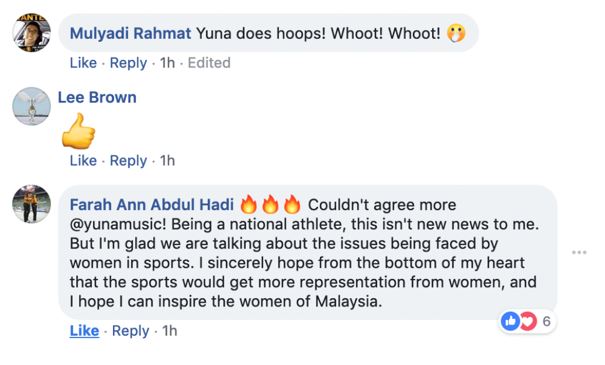Open the three-dot options menu on Farah's comment

click(x=579, y=252)
